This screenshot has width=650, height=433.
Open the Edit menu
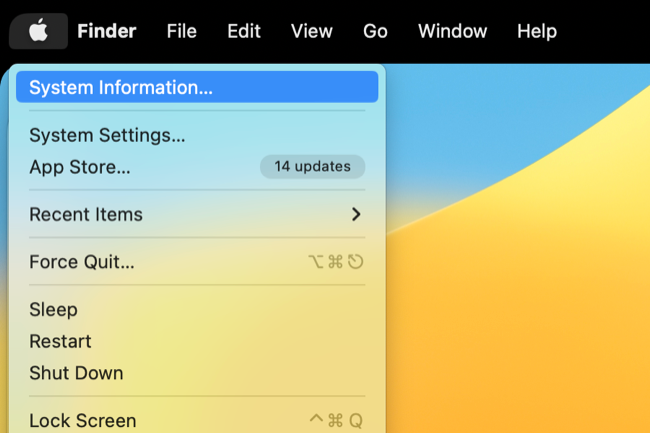[x=244, y=31]
